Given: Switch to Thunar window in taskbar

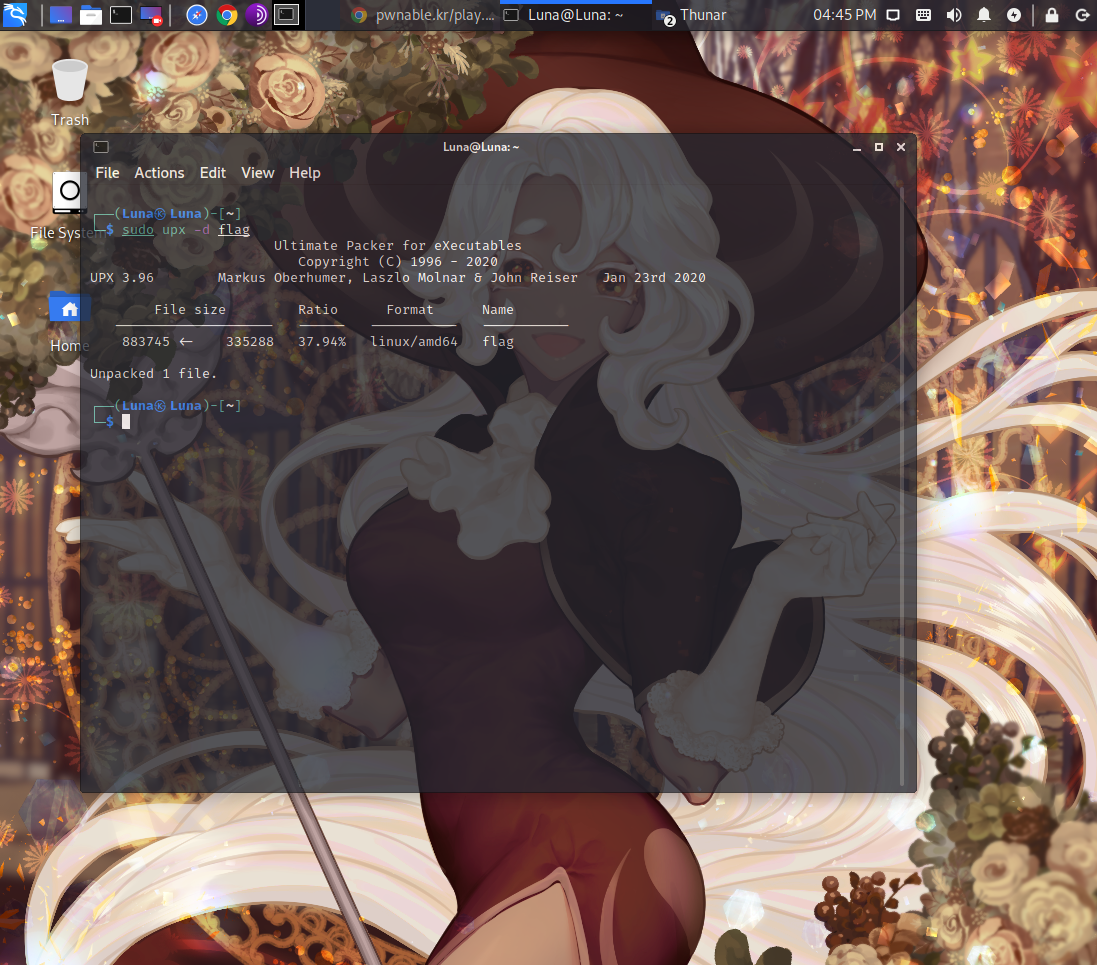Looking at the screenshot, I should (x=692, y=15).
